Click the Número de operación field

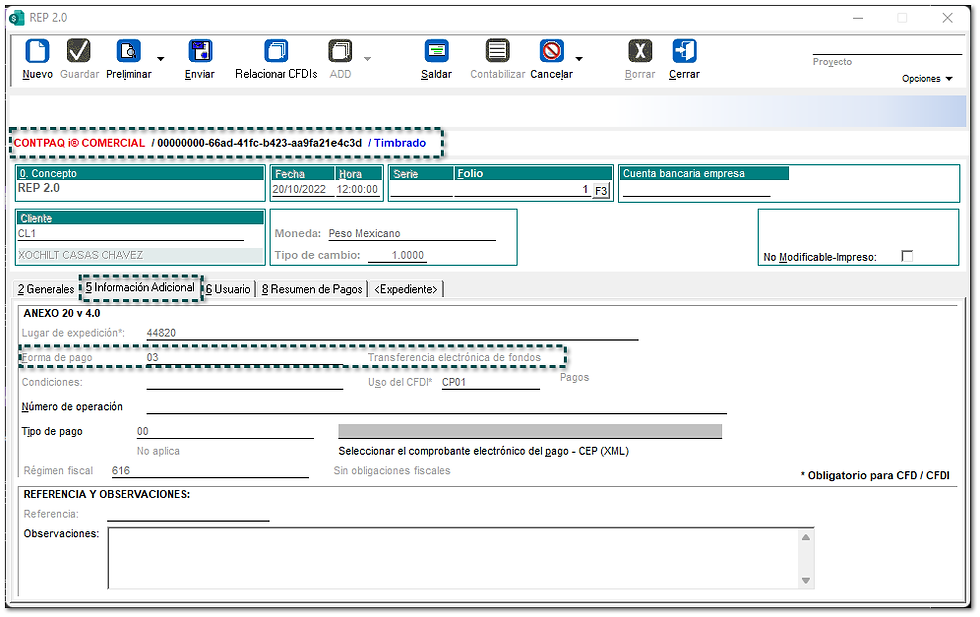coord(436,406)
